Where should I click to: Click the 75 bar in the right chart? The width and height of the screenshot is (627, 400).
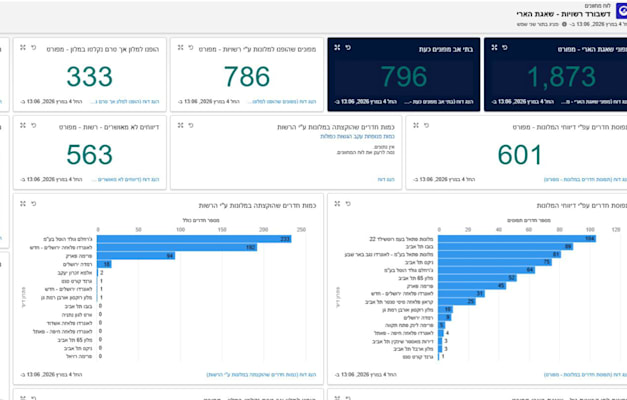click(x=495, y=262)
